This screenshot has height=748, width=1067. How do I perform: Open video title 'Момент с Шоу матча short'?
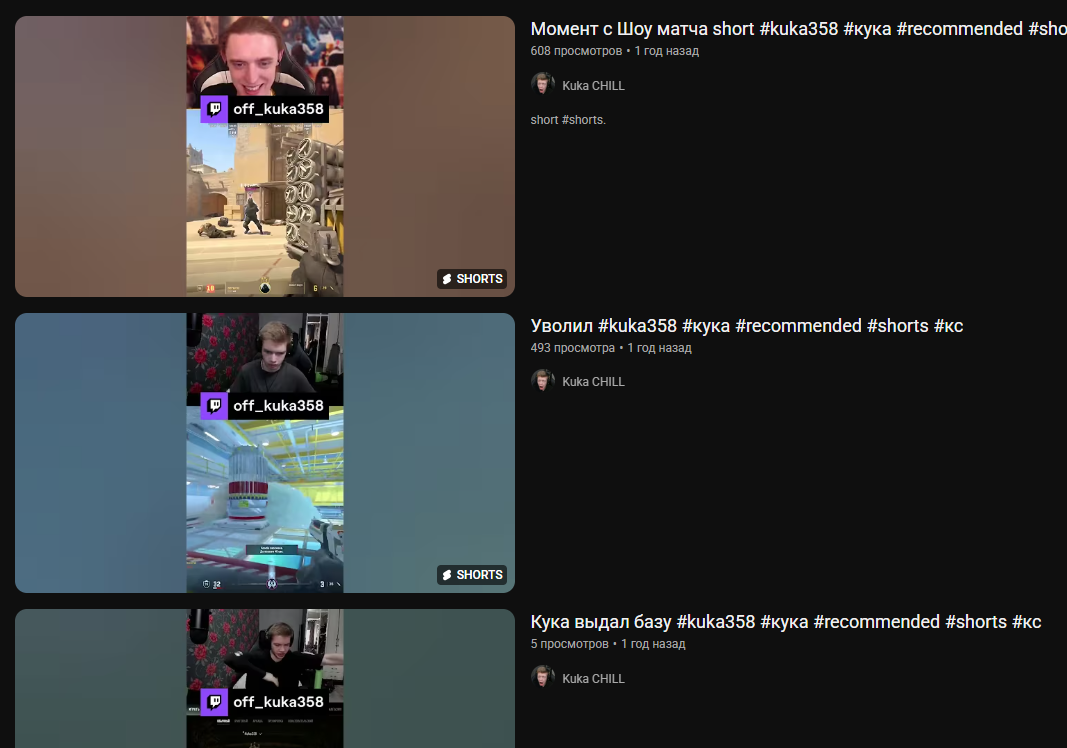(798, 29)
